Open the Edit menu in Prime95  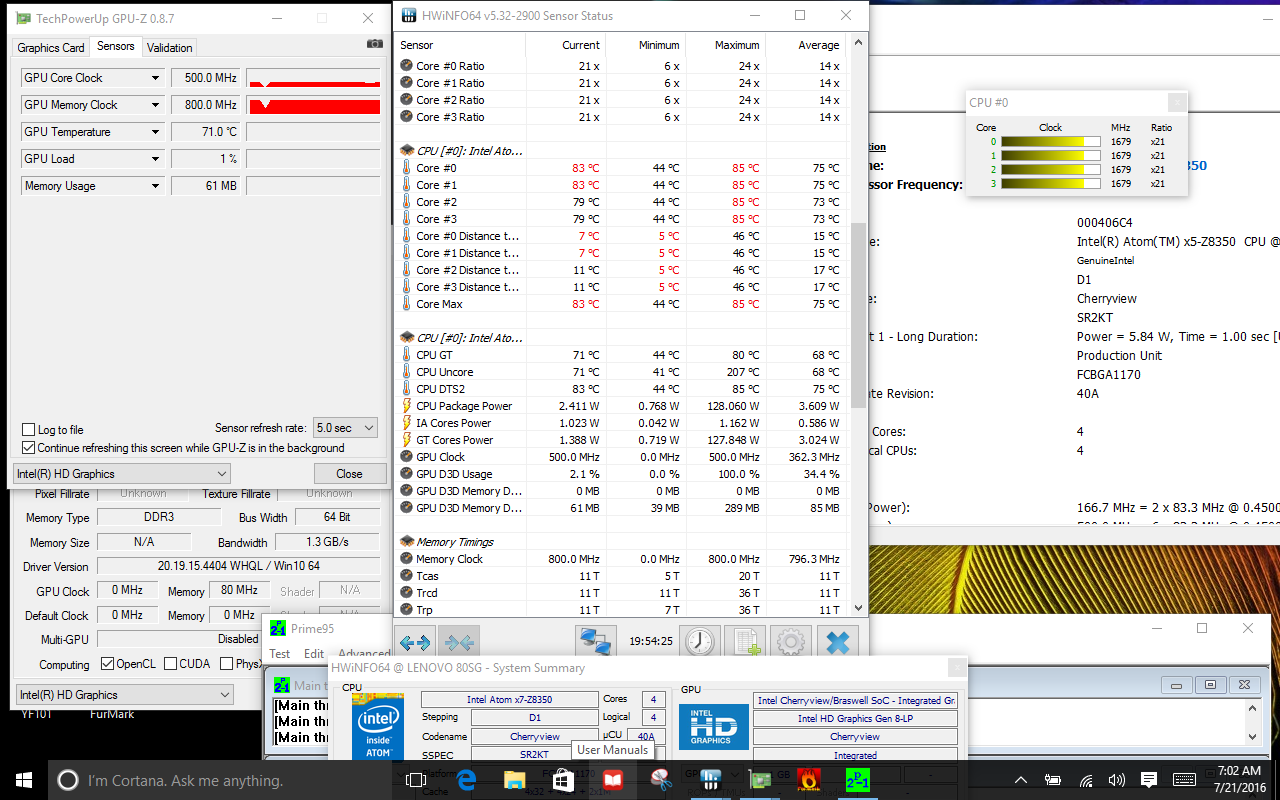pos(314,654)
